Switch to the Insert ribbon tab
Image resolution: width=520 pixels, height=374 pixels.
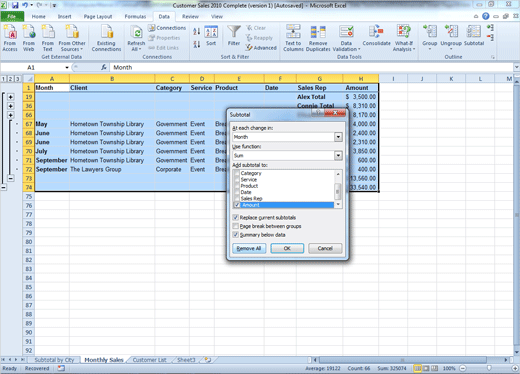point(64,16)
